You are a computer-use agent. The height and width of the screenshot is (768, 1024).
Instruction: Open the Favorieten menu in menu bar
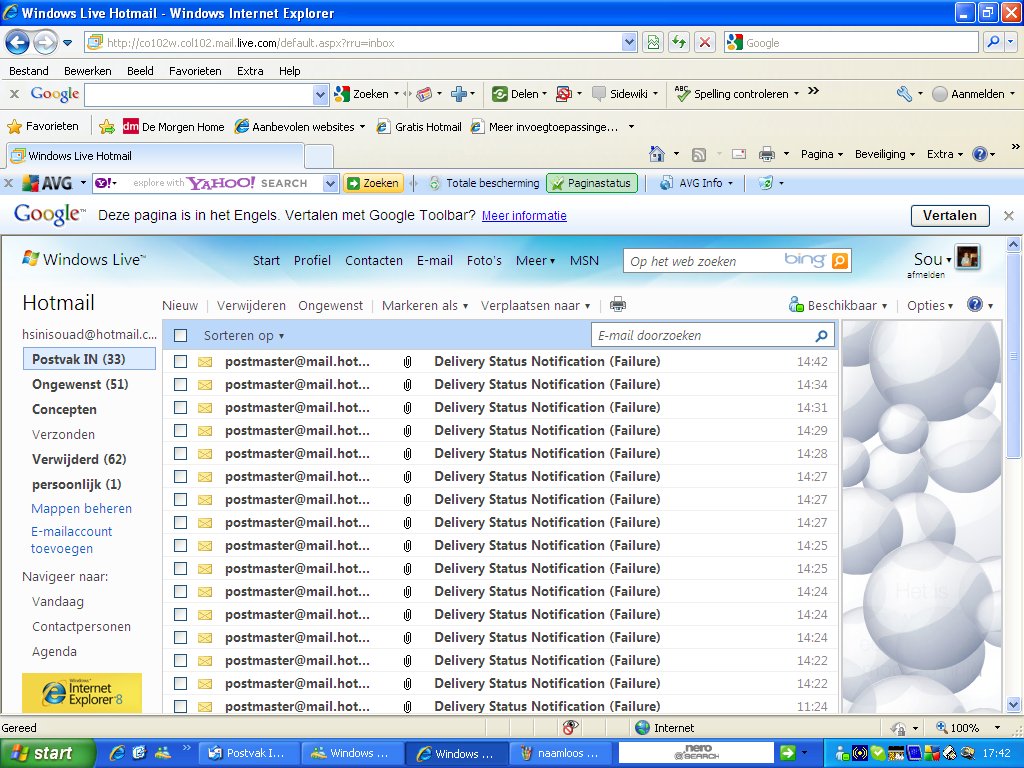(195, 71)
